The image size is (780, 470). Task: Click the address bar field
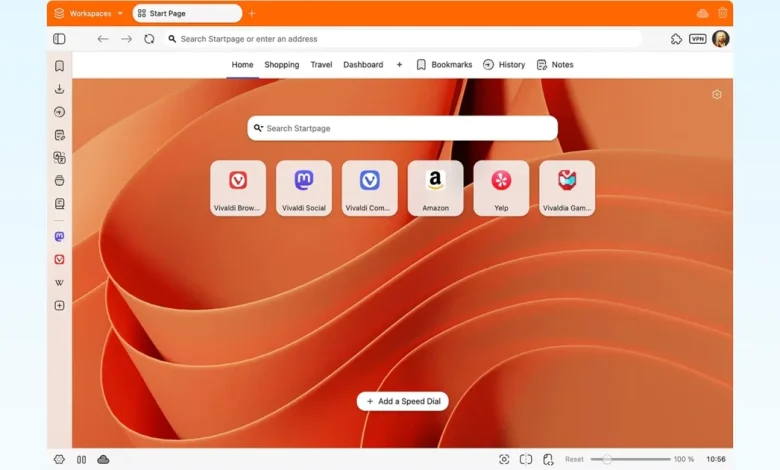(x=402, y=39)
